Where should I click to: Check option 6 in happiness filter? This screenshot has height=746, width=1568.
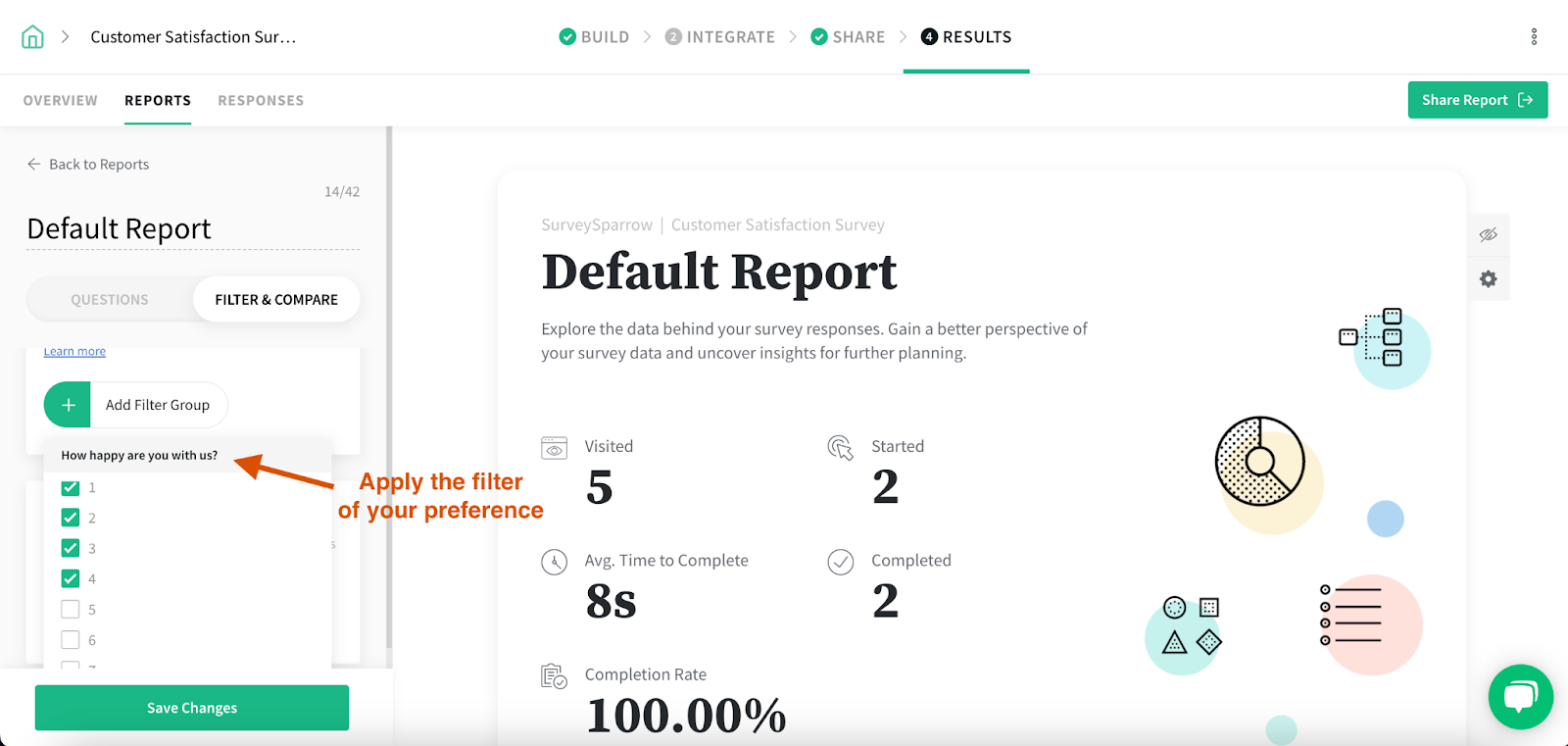tap(71, 639)
